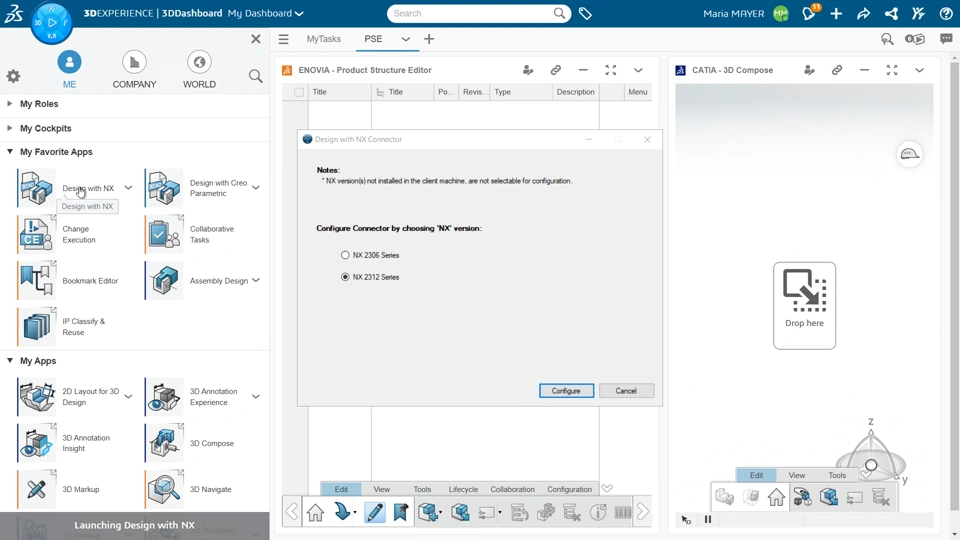Open the network share icon in top bar
Image resolution: width=960 pixels, height=540 pixels.
pos(891,13)
